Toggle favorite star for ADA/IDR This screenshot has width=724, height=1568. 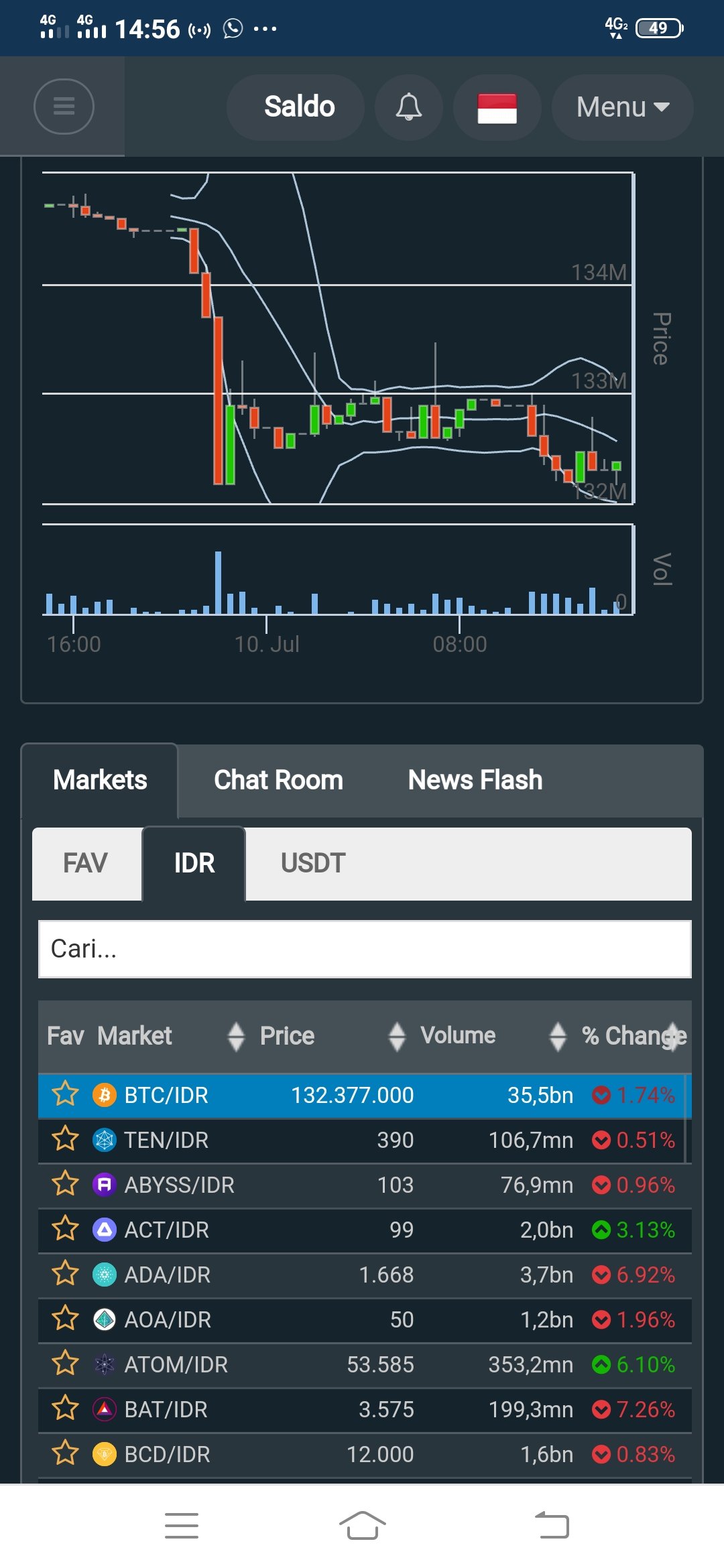click(x=65, y=1273)
